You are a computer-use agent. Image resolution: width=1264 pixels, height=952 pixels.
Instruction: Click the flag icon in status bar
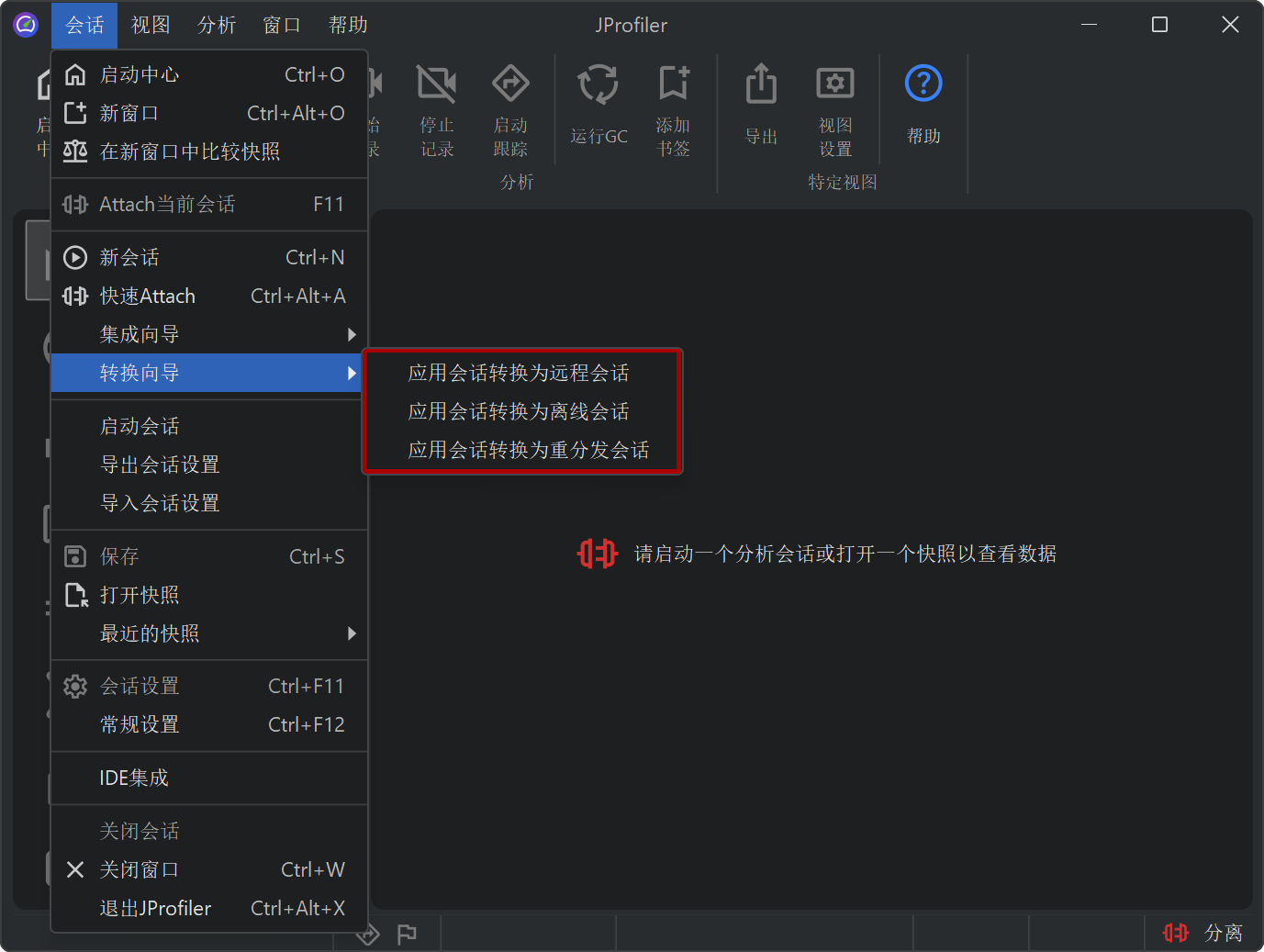tap(407, 934)
